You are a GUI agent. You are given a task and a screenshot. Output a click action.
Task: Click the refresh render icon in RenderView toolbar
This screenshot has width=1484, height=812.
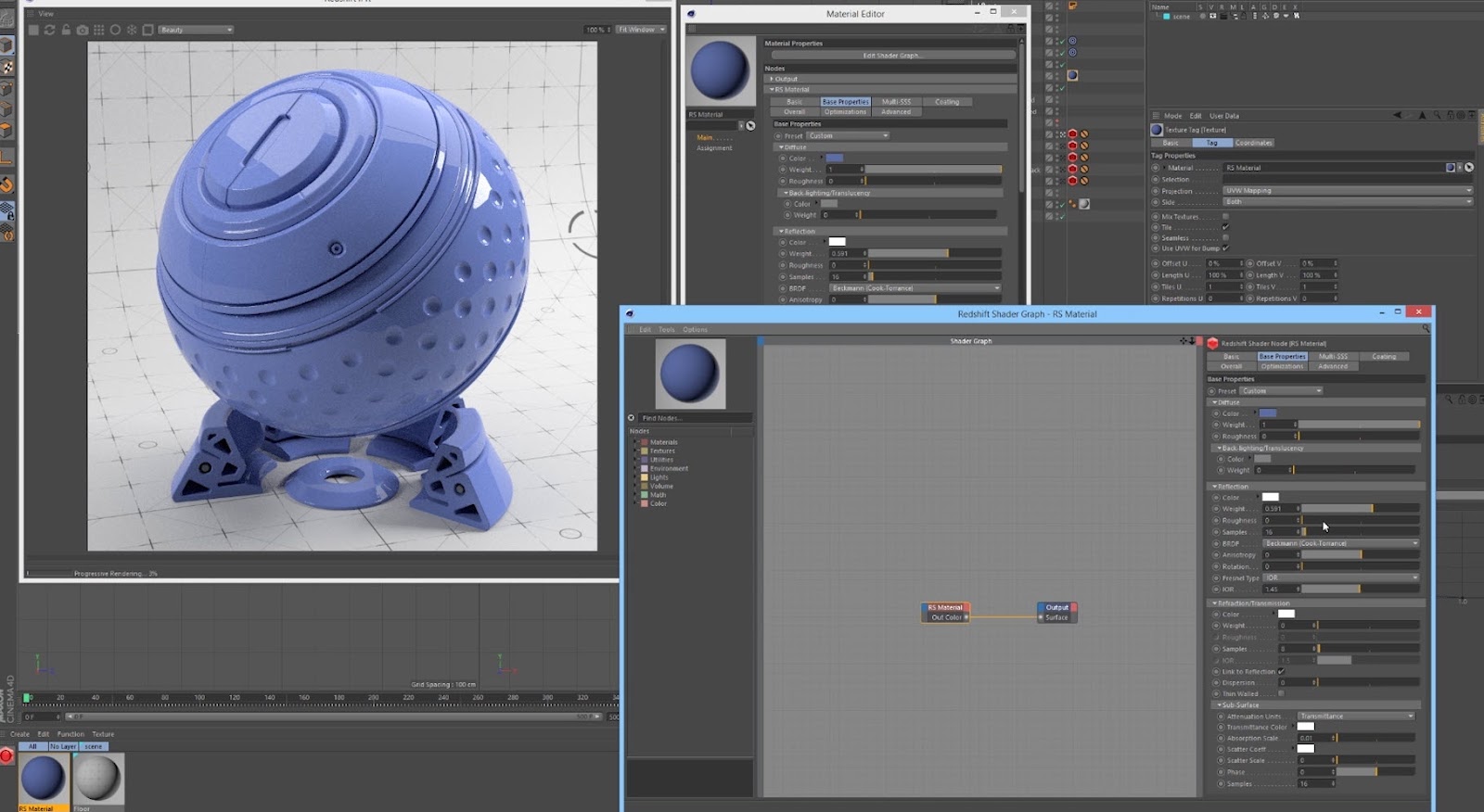tap(49, 30)
